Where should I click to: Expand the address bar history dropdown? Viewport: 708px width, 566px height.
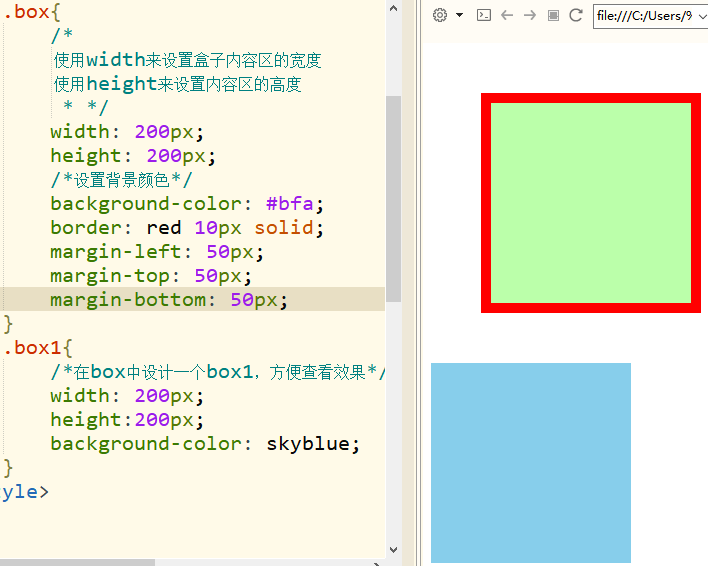pos(702,16)
